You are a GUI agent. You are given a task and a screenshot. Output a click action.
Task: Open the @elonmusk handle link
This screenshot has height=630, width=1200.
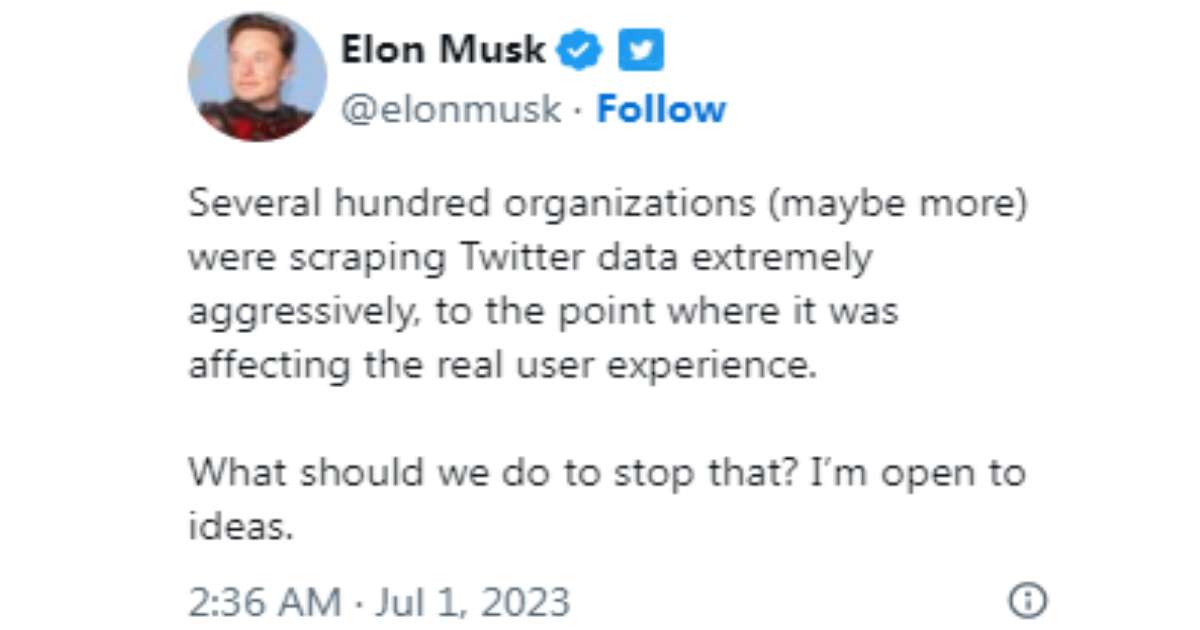pyautogui.click(x=452, y=109)
